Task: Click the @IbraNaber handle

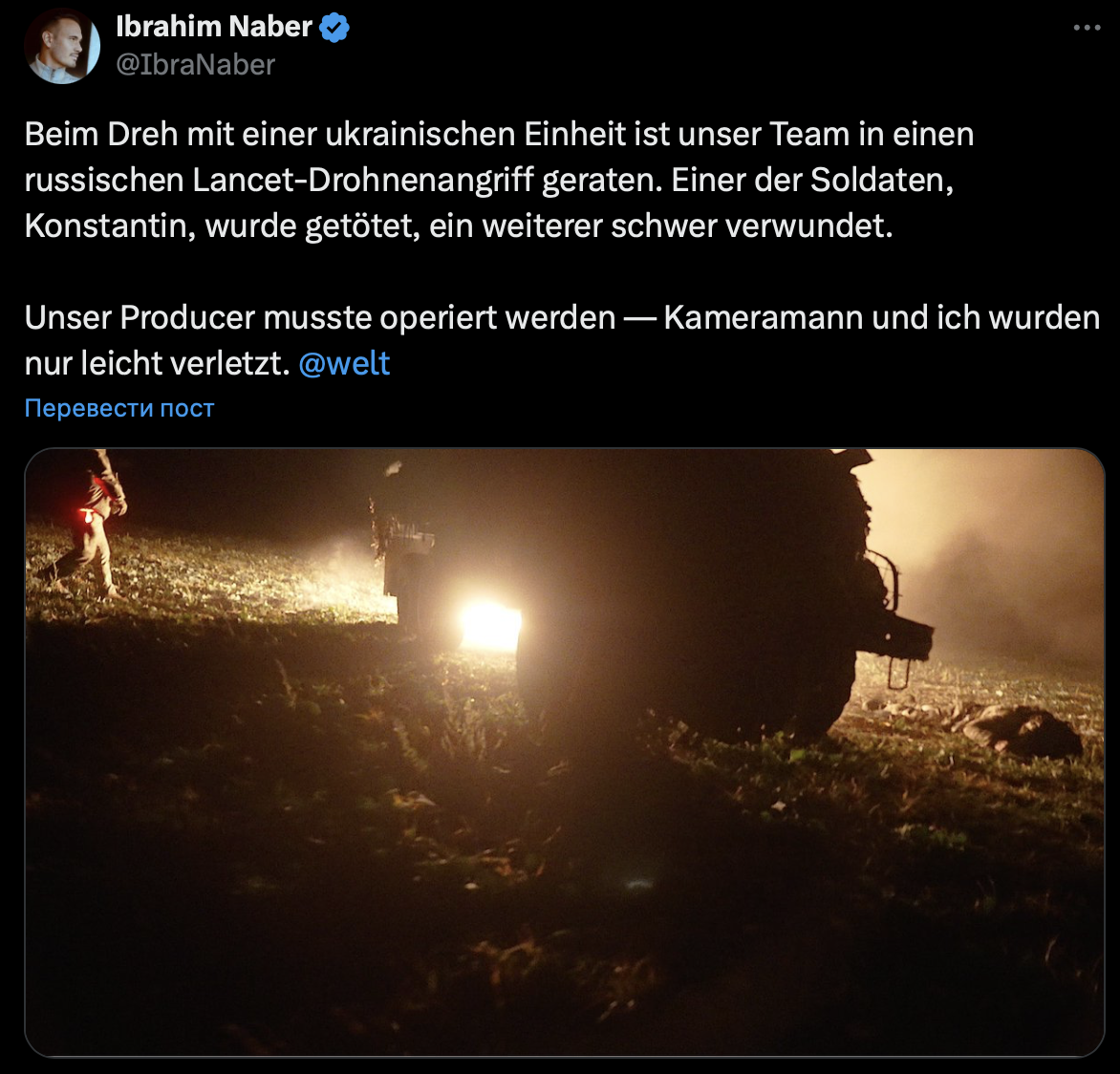Action: click(x=195, y=65)
